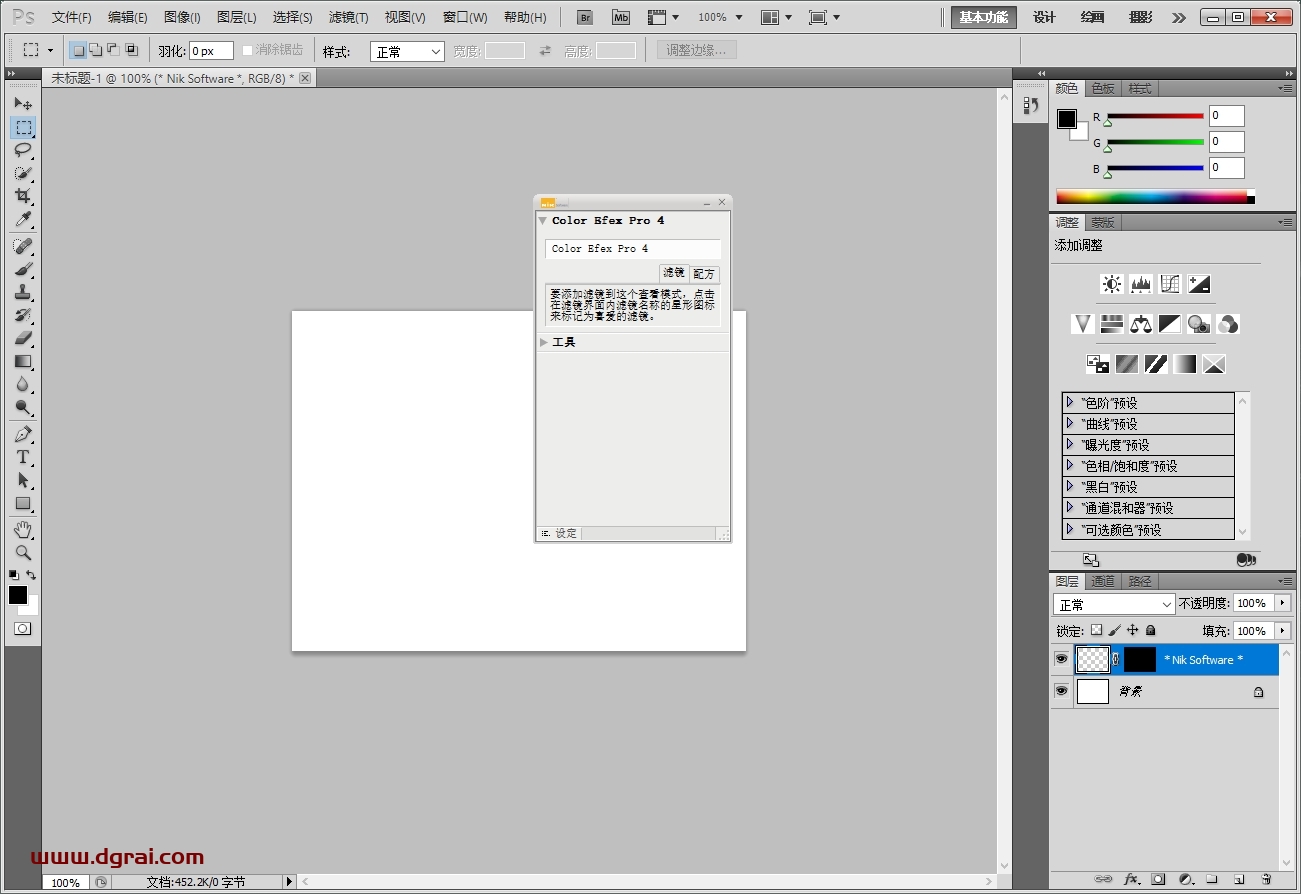Delete layer with trash icon
1301x894 pixels.
coord(1266,879)
